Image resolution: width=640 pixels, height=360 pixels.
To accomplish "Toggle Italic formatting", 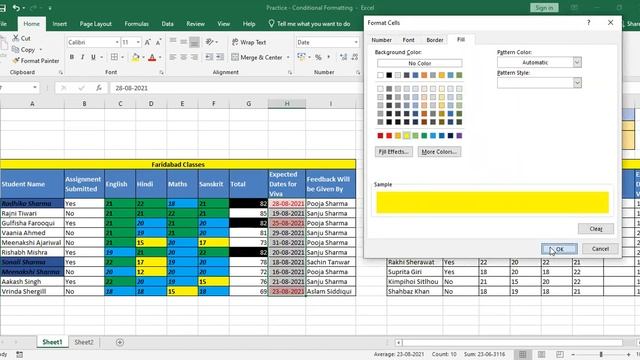I will coord(82,57).
